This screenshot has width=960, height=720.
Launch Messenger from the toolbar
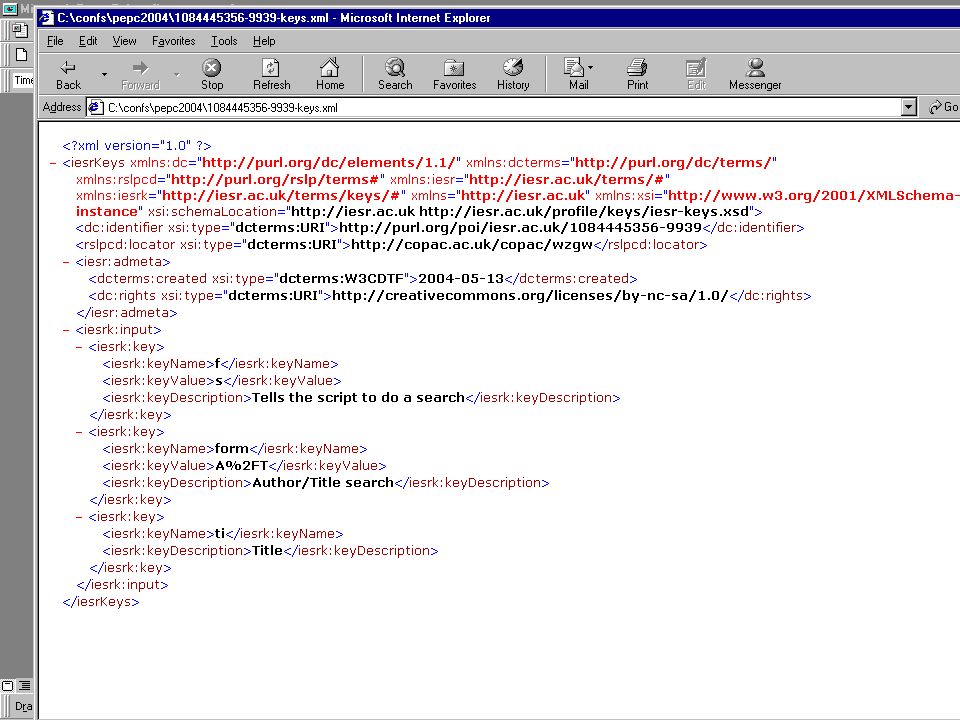click(755, 75)
